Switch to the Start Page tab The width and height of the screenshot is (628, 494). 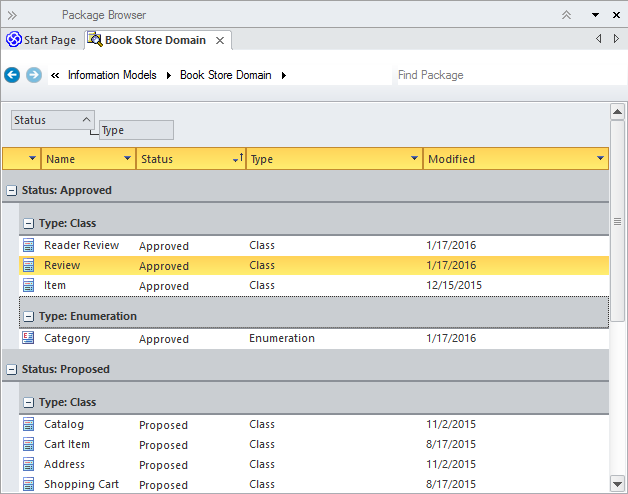point(41,40)
